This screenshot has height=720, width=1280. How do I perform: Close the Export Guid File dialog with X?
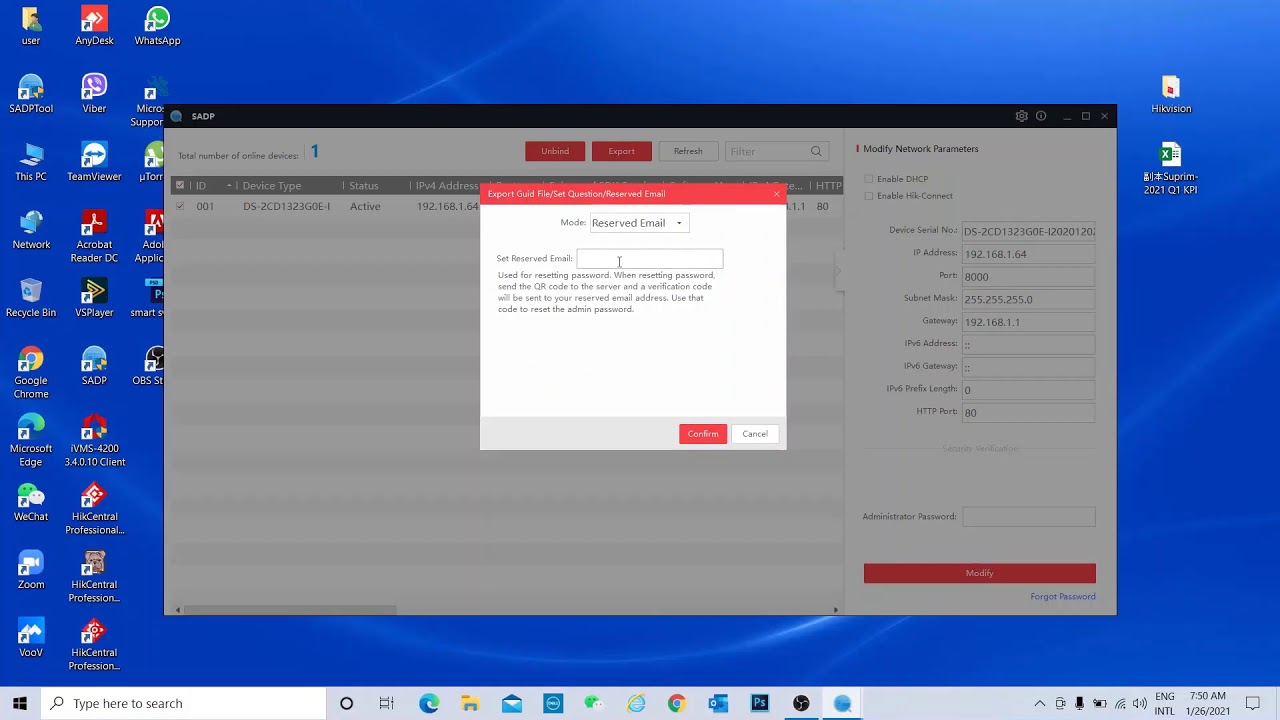pos(776,194)
